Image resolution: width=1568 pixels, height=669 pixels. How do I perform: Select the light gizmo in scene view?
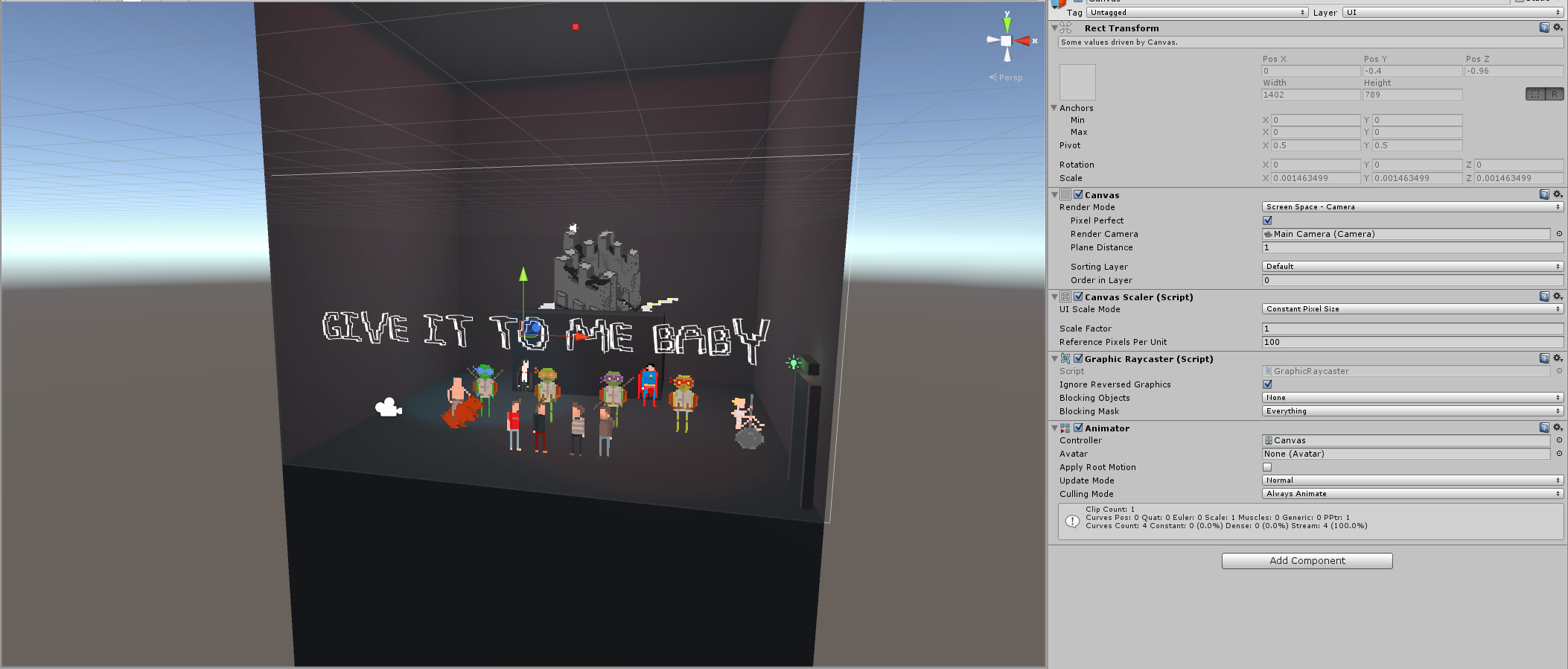[x=794, y=363]
